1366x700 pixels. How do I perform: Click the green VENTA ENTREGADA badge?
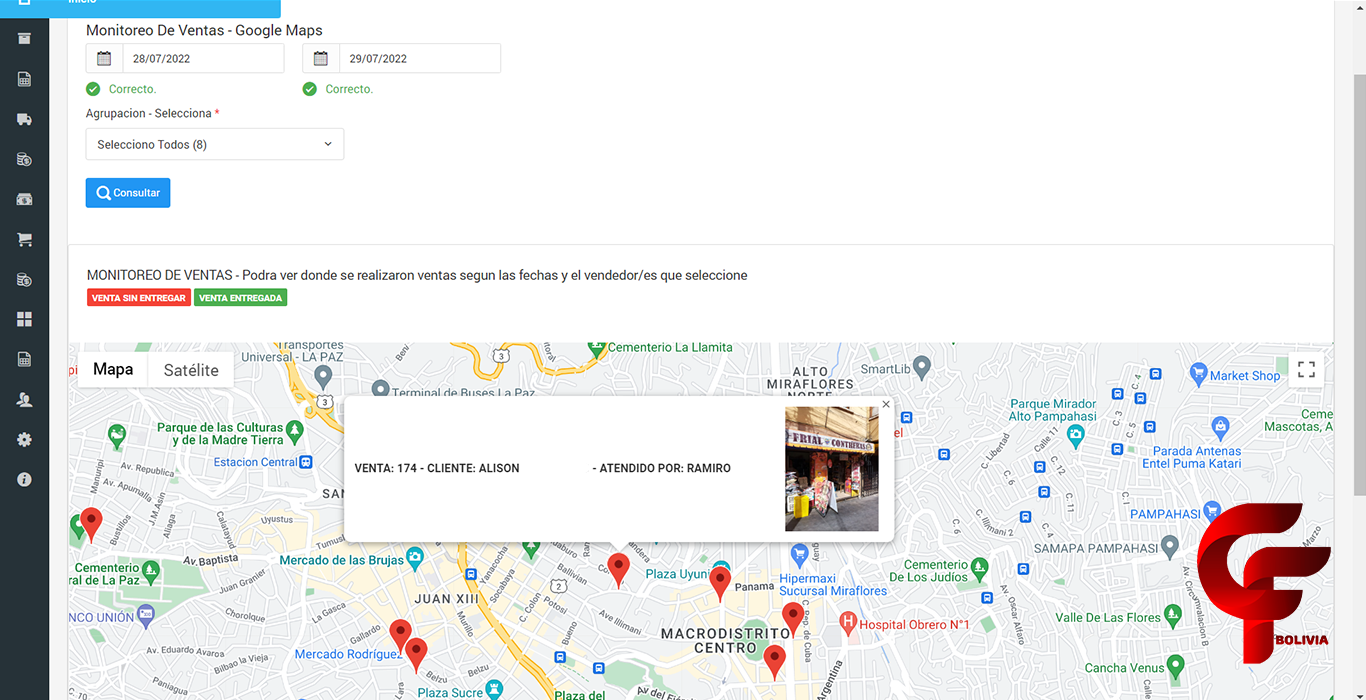[x=240, y=298]
